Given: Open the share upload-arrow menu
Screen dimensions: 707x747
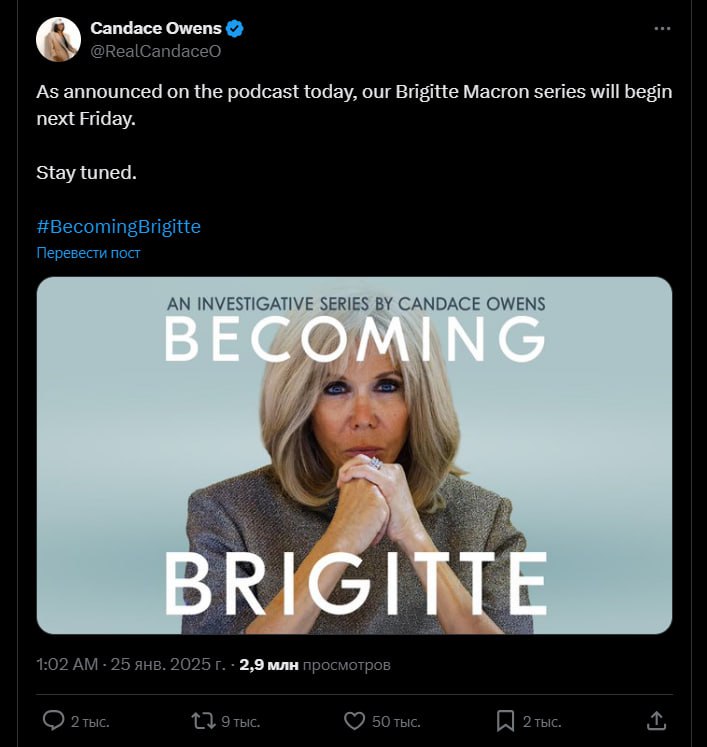Looking at the screenshot, I should (657, 720).
